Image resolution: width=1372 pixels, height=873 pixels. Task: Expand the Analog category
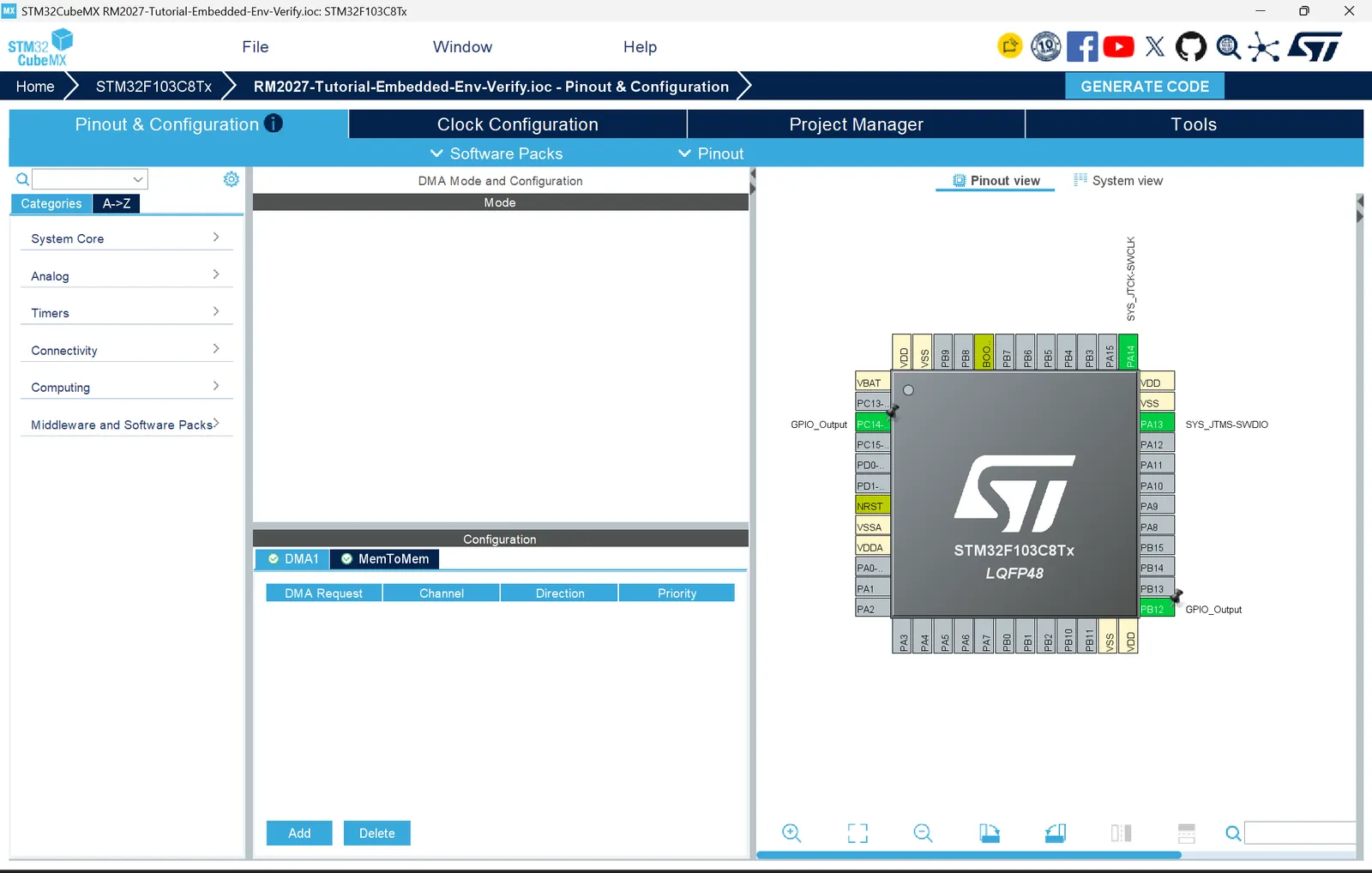click(126, 275)
